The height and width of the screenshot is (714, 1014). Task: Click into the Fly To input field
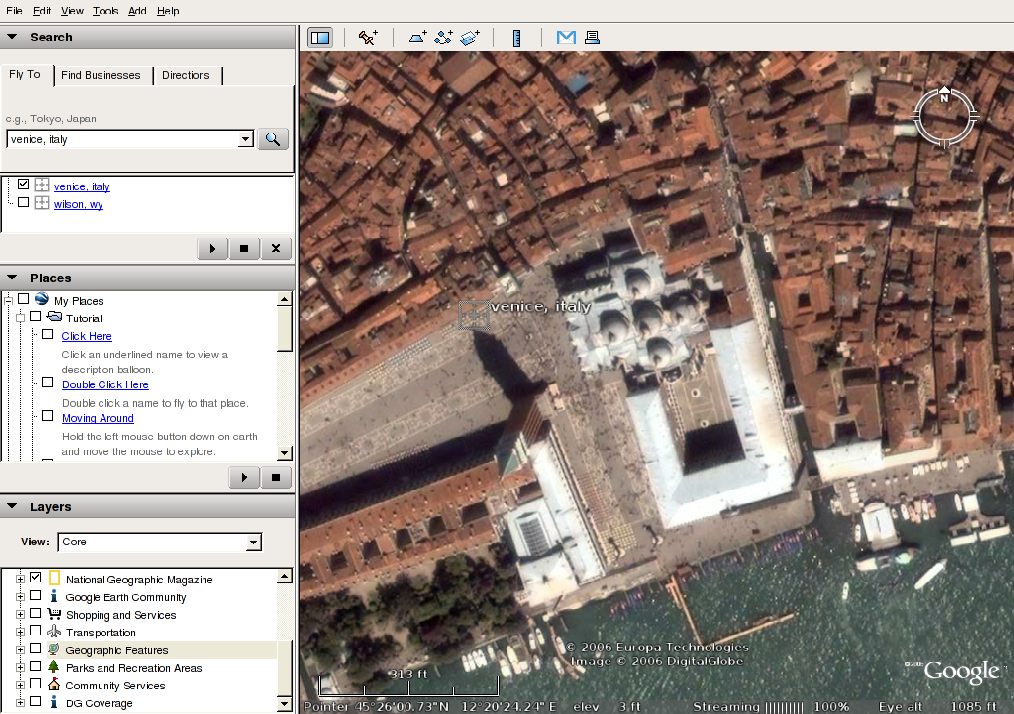[122, 139]
